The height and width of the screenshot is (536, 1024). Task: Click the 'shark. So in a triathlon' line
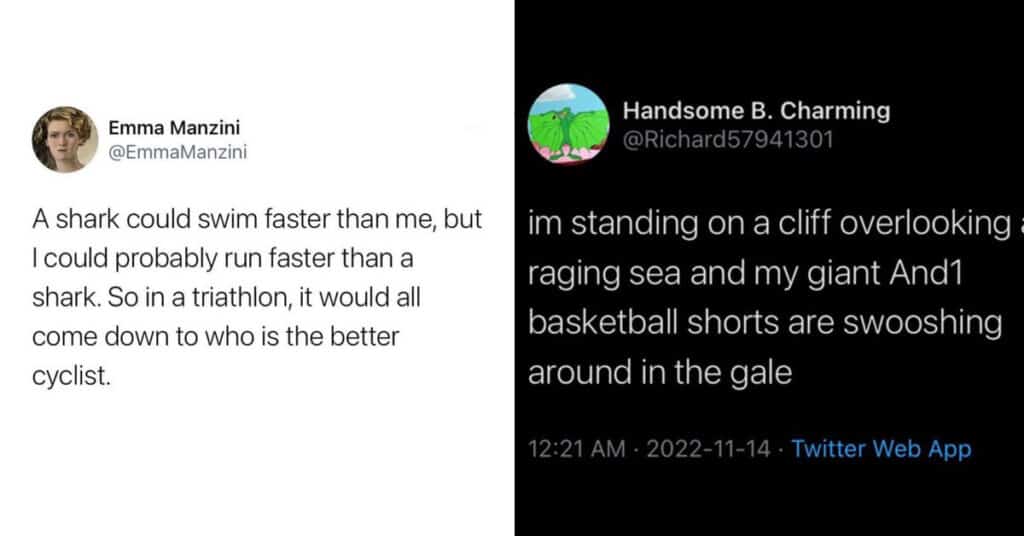226,298
